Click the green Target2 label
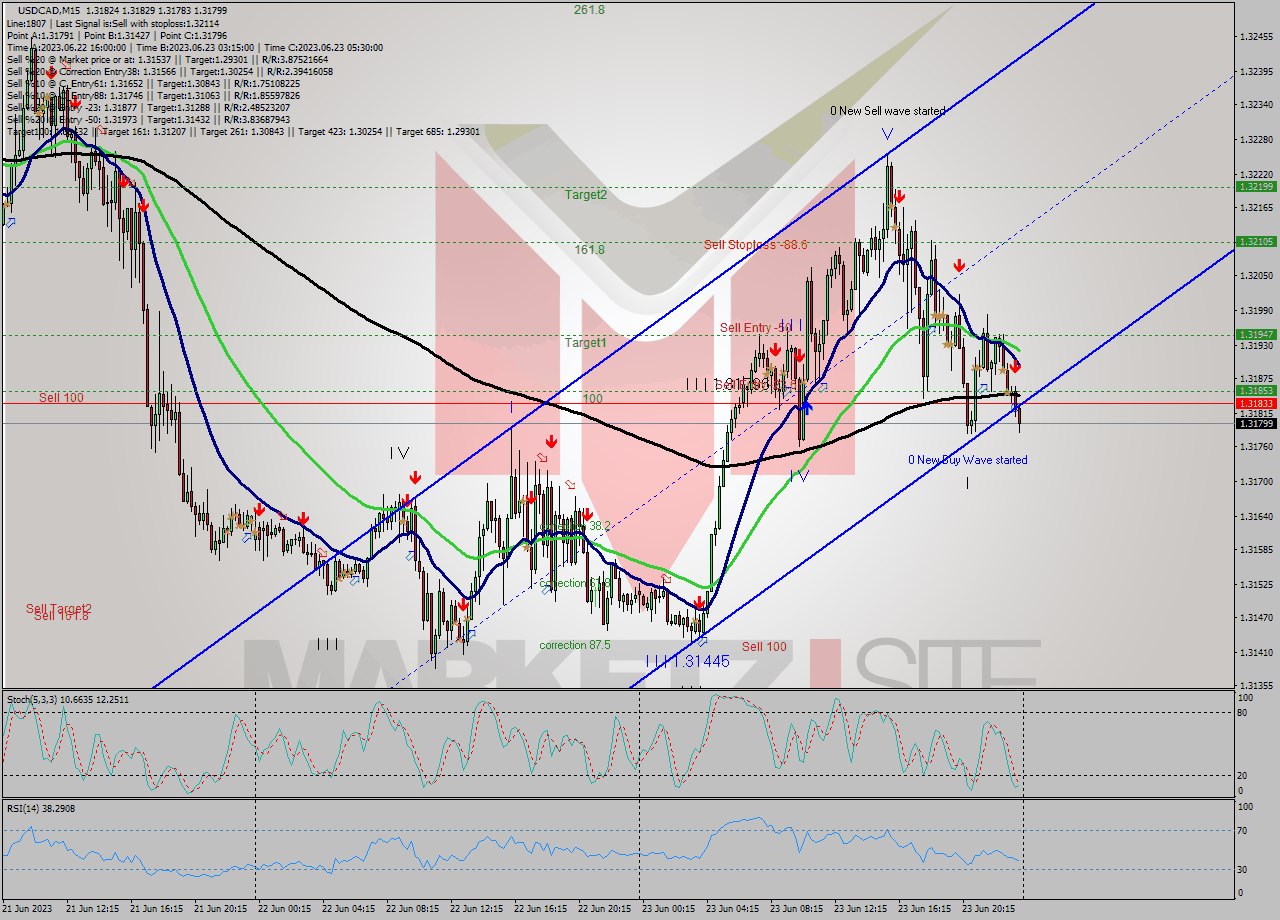Screen dimensions: 1280x920 click(585, 194)
